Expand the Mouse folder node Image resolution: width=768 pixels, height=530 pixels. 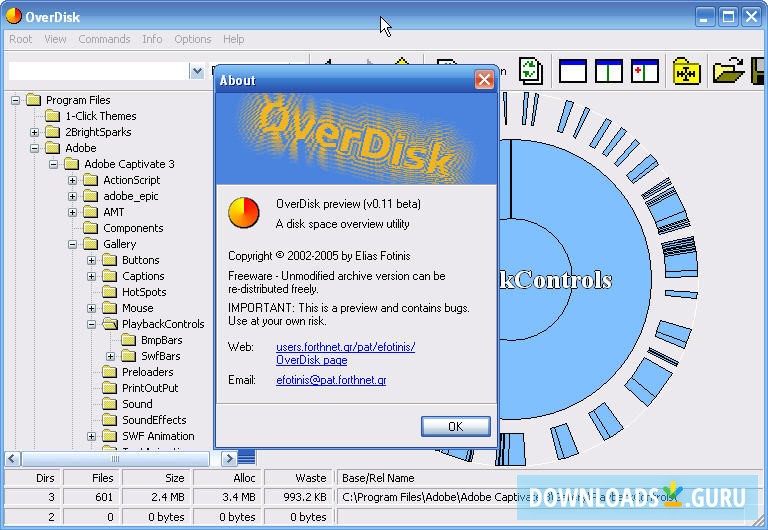click(92, 308)
